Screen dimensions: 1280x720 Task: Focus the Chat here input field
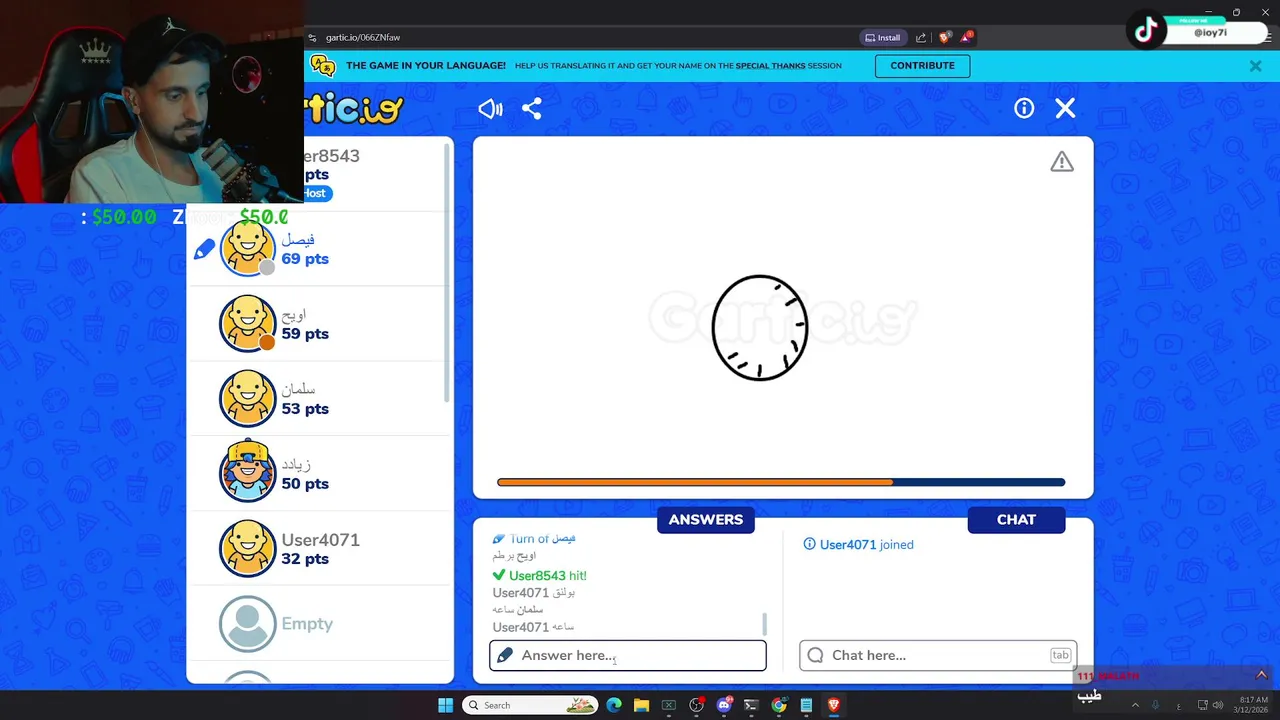point(938,656)
